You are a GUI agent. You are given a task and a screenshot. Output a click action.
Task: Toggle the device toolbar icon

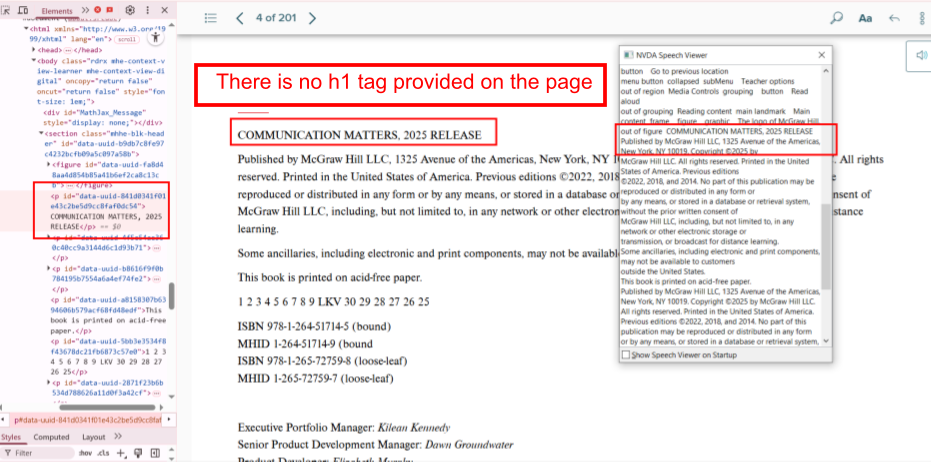tap(23, 10)
